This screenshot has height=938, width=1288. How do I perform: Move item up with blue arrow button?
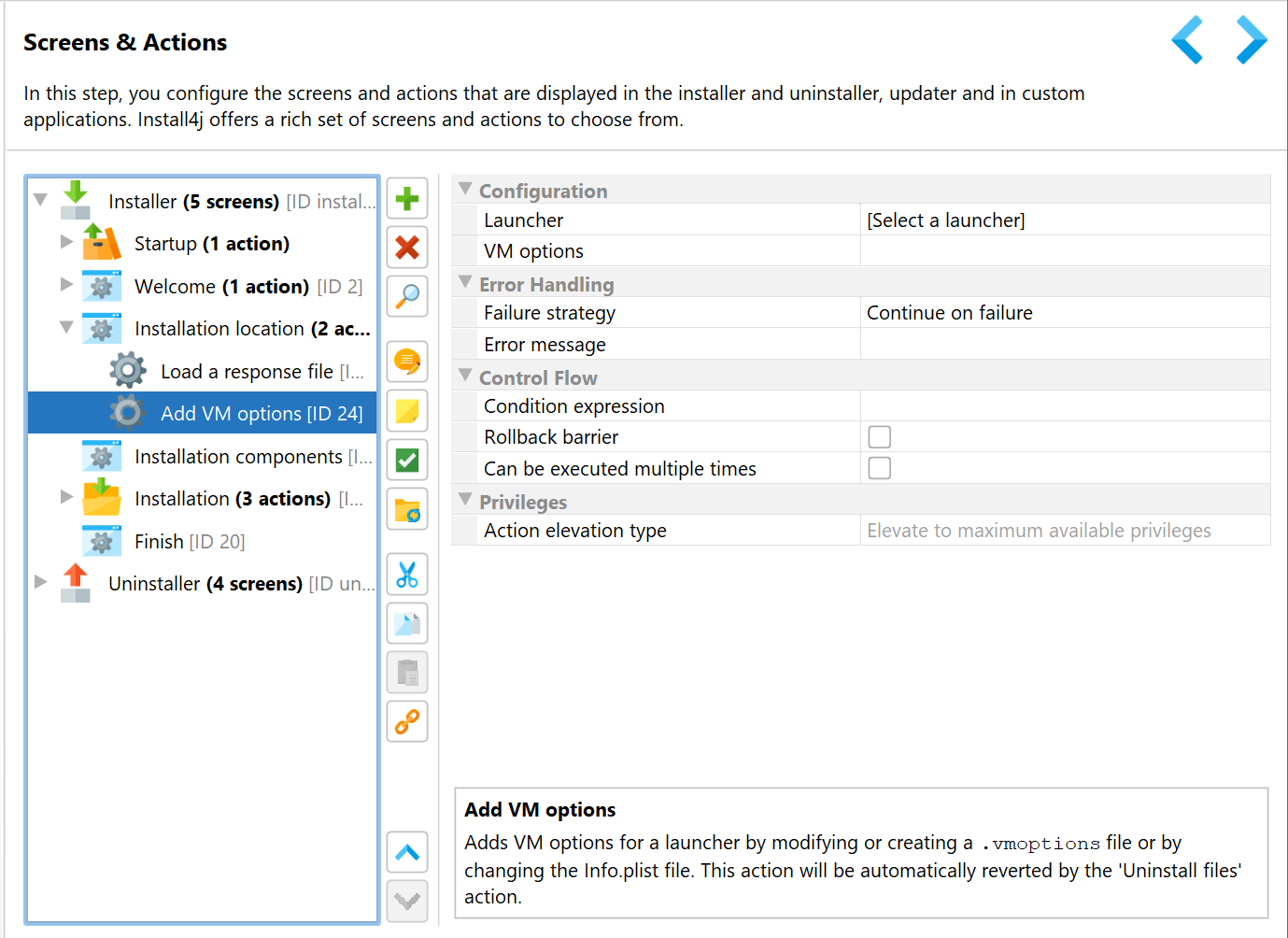point(407,852)
